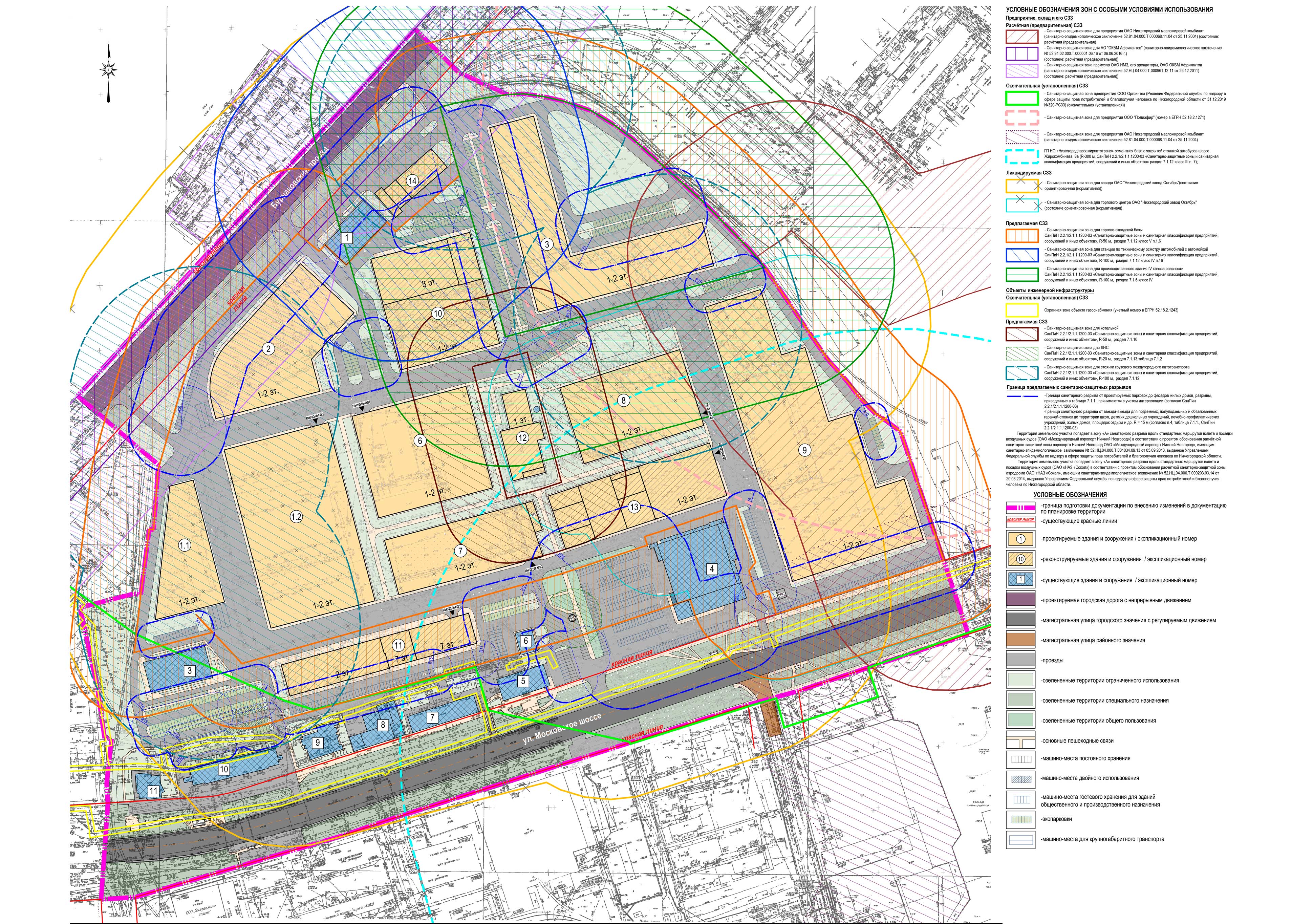1313x924 pixels.
Task: Select circled building marker 1.1
Action: coord(184,545)
